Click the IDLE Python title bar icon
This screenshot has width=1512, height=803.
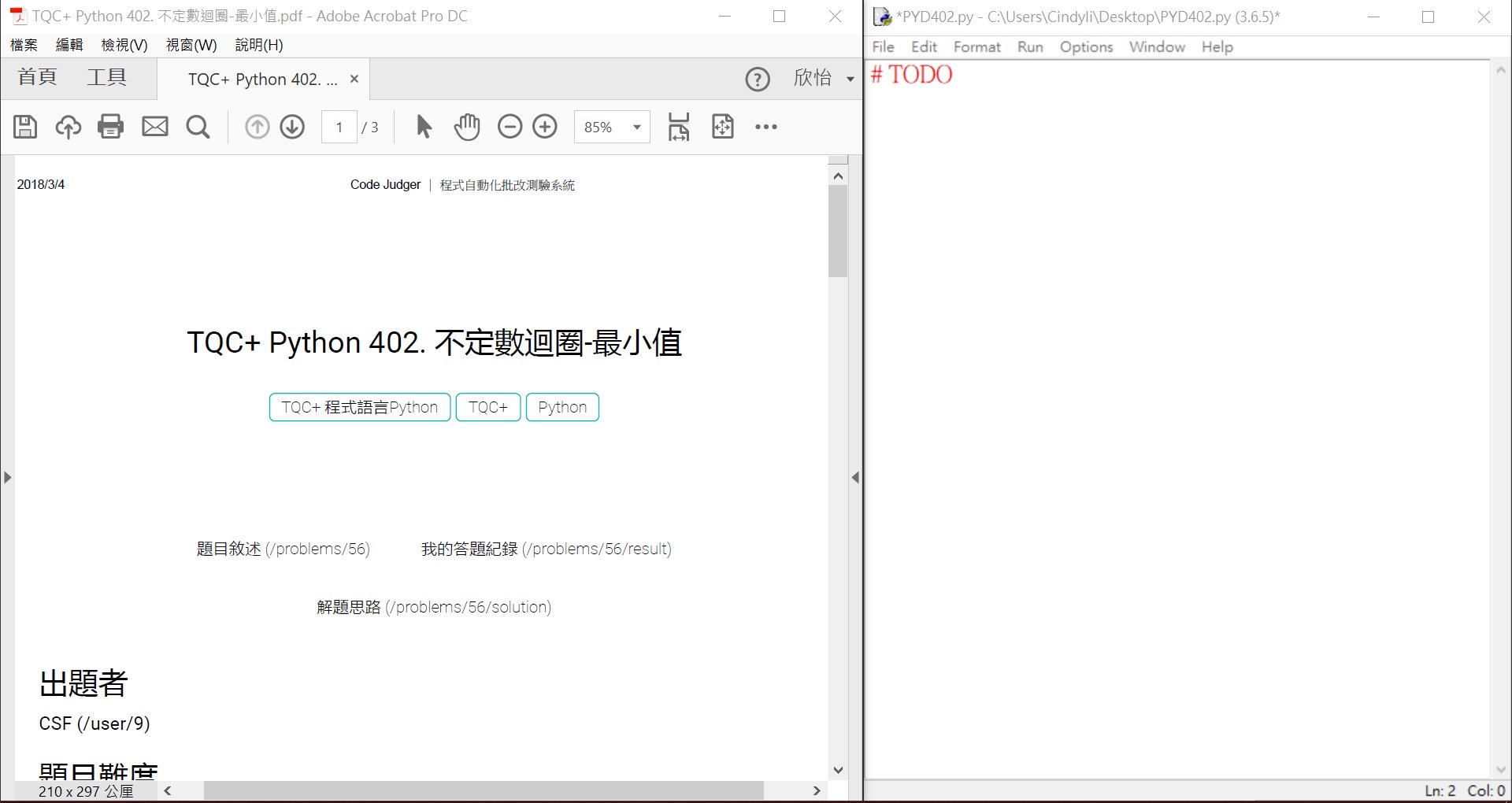coord(883,17)
